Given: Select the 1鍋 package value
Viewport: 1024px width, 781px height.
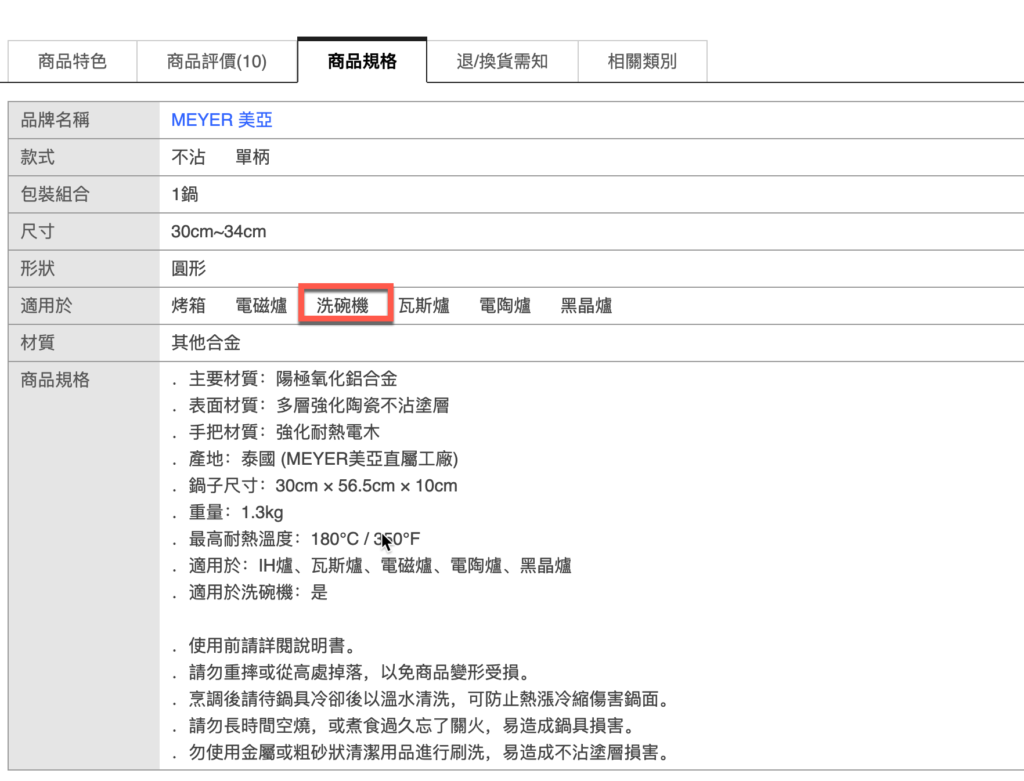Looking at the screenshot, I should point(185,194).
